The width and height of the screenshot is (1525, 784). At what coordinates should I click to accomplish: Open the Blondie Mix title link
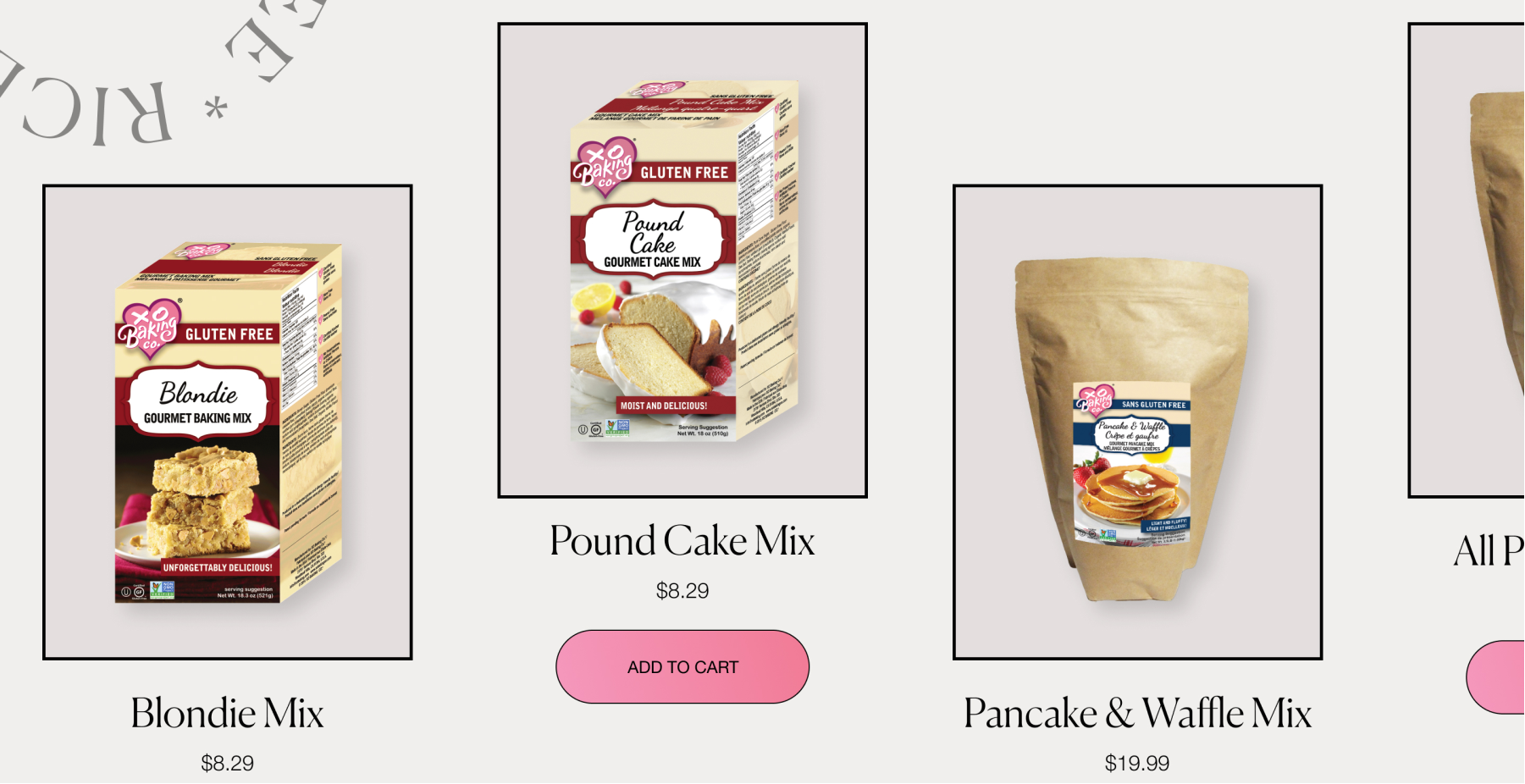pyautogui.click(x=228, y=713)
